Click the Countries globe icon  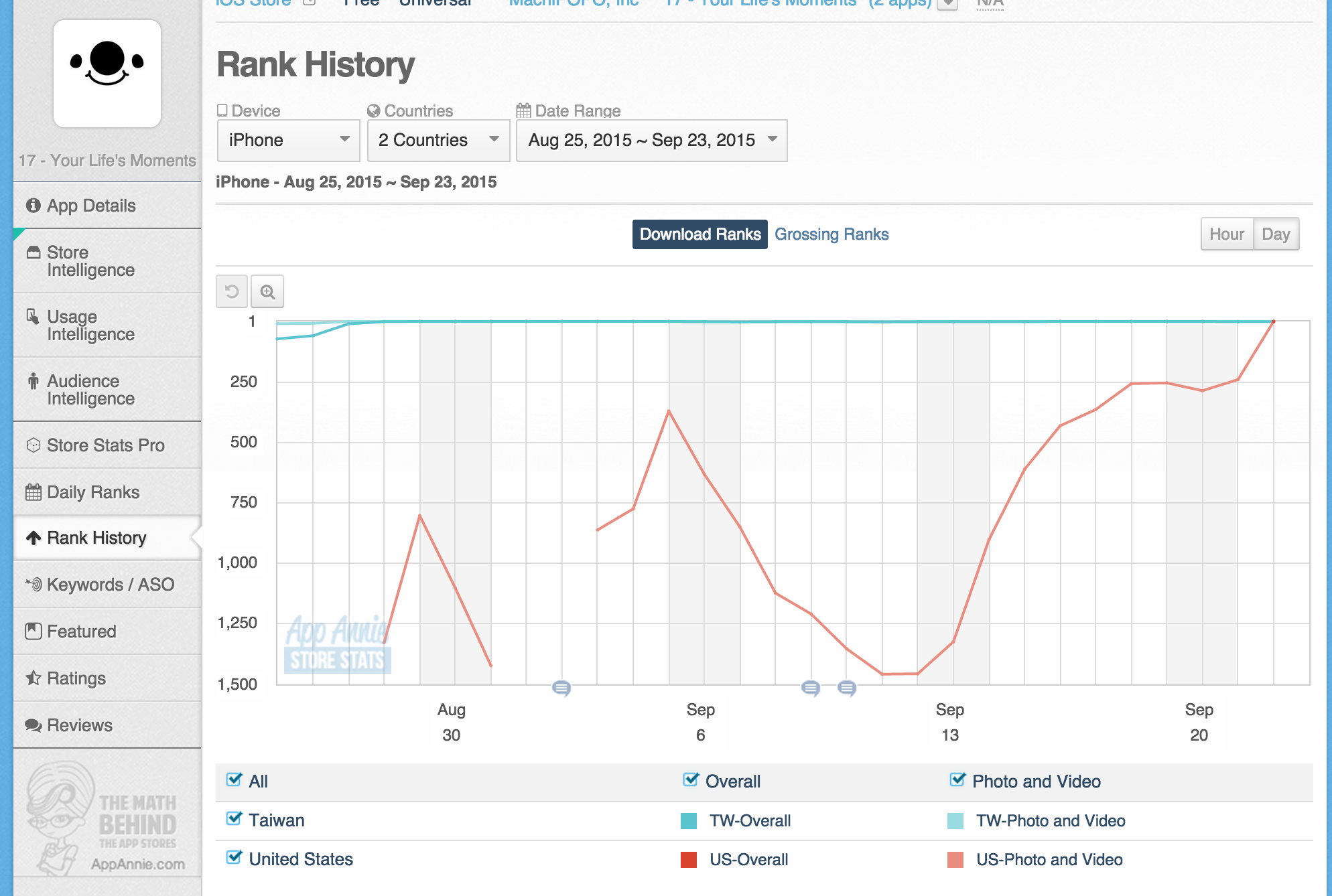pos(373,110)
